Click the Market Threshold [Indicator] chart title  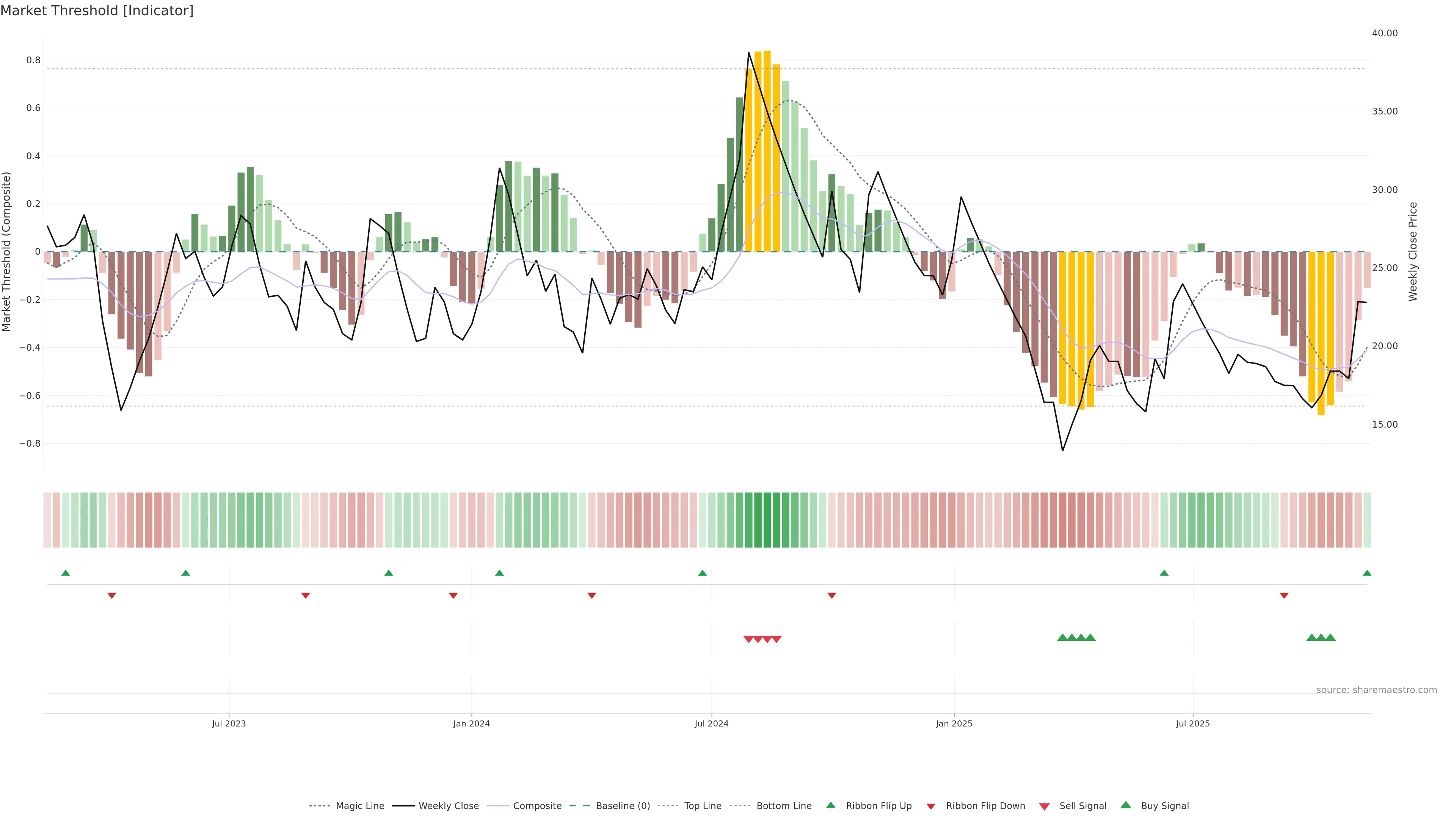(x=97, y=11)
